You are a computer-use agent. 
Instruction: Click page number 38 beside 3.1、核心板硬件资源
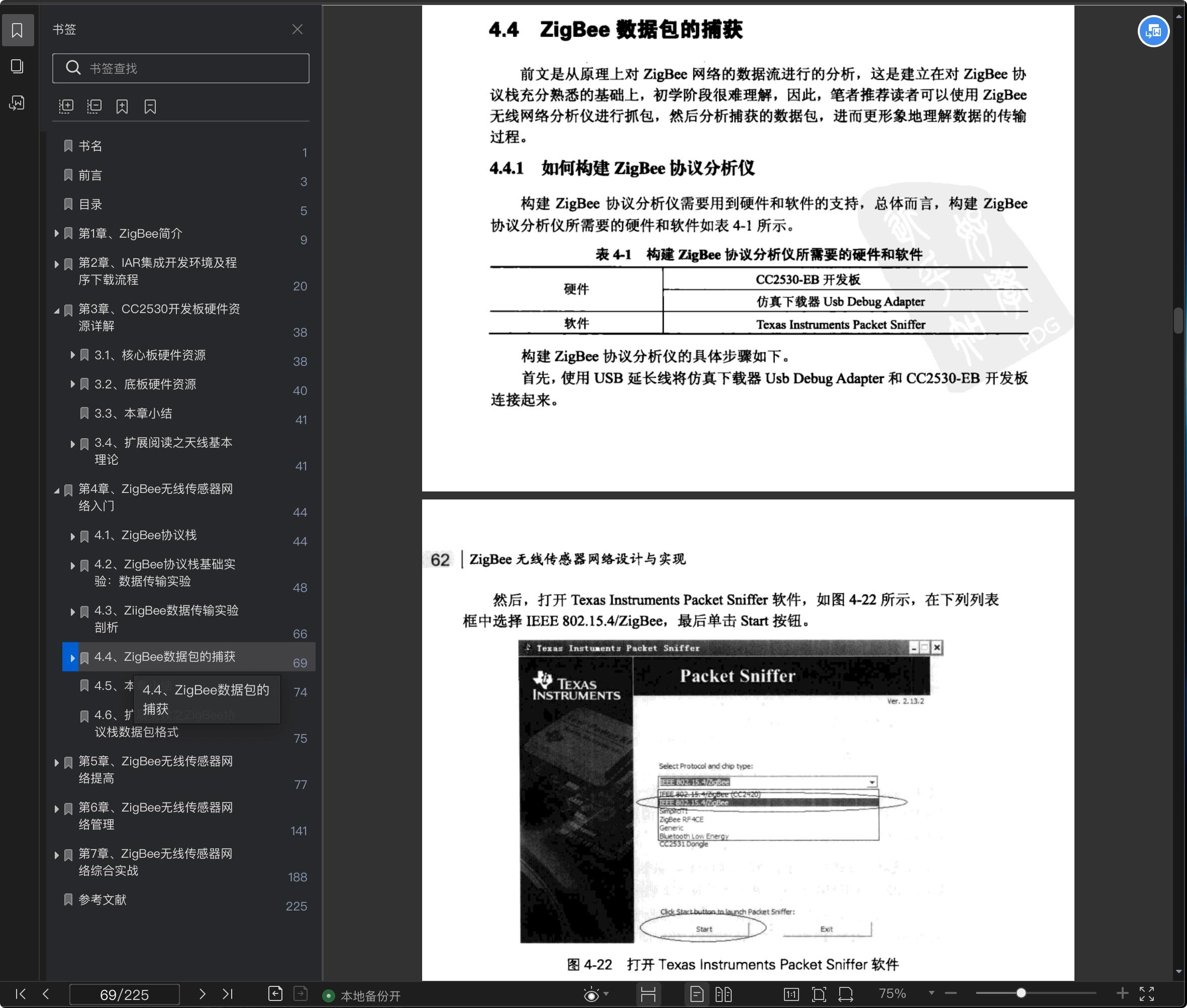pos(300,362)
